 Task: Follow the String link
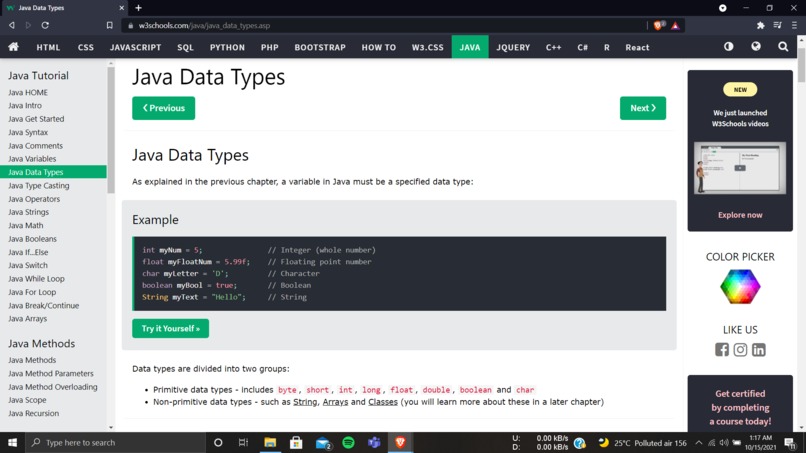305,402
